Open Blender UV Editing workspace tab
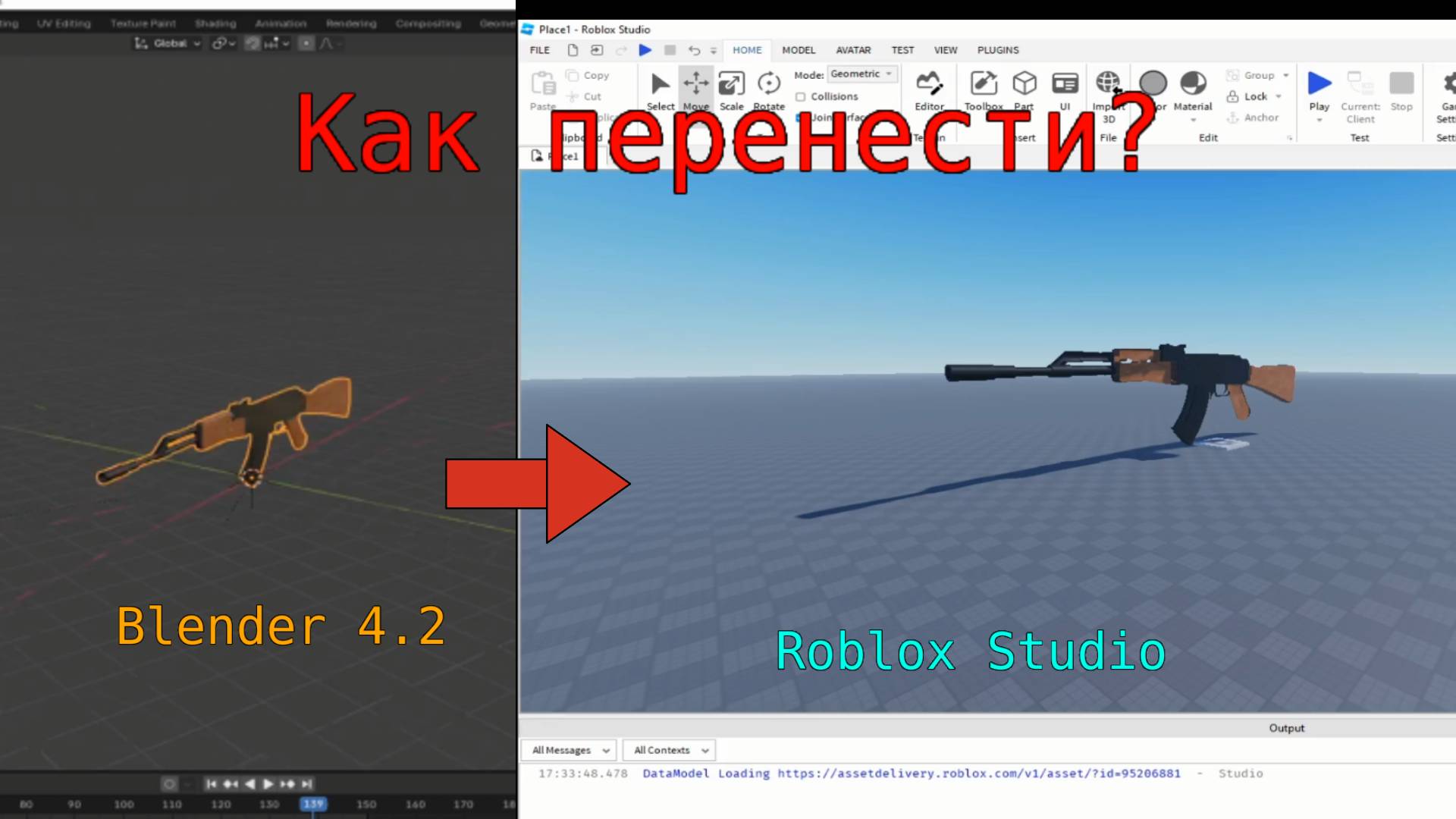 click(64, 24)
